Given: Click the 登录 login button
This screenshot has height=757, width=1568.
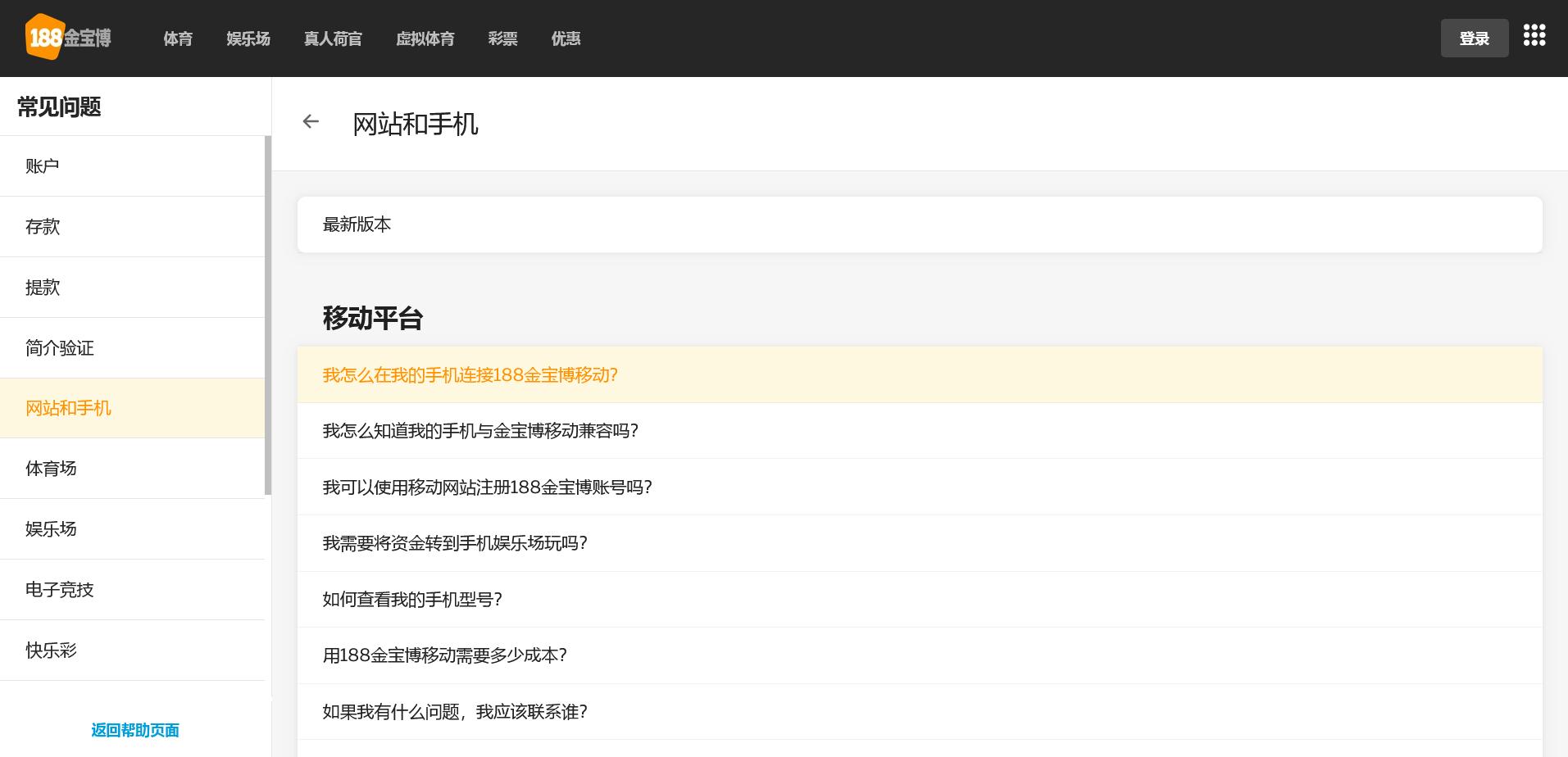Looking at the screenshot, I should 1474,39.
